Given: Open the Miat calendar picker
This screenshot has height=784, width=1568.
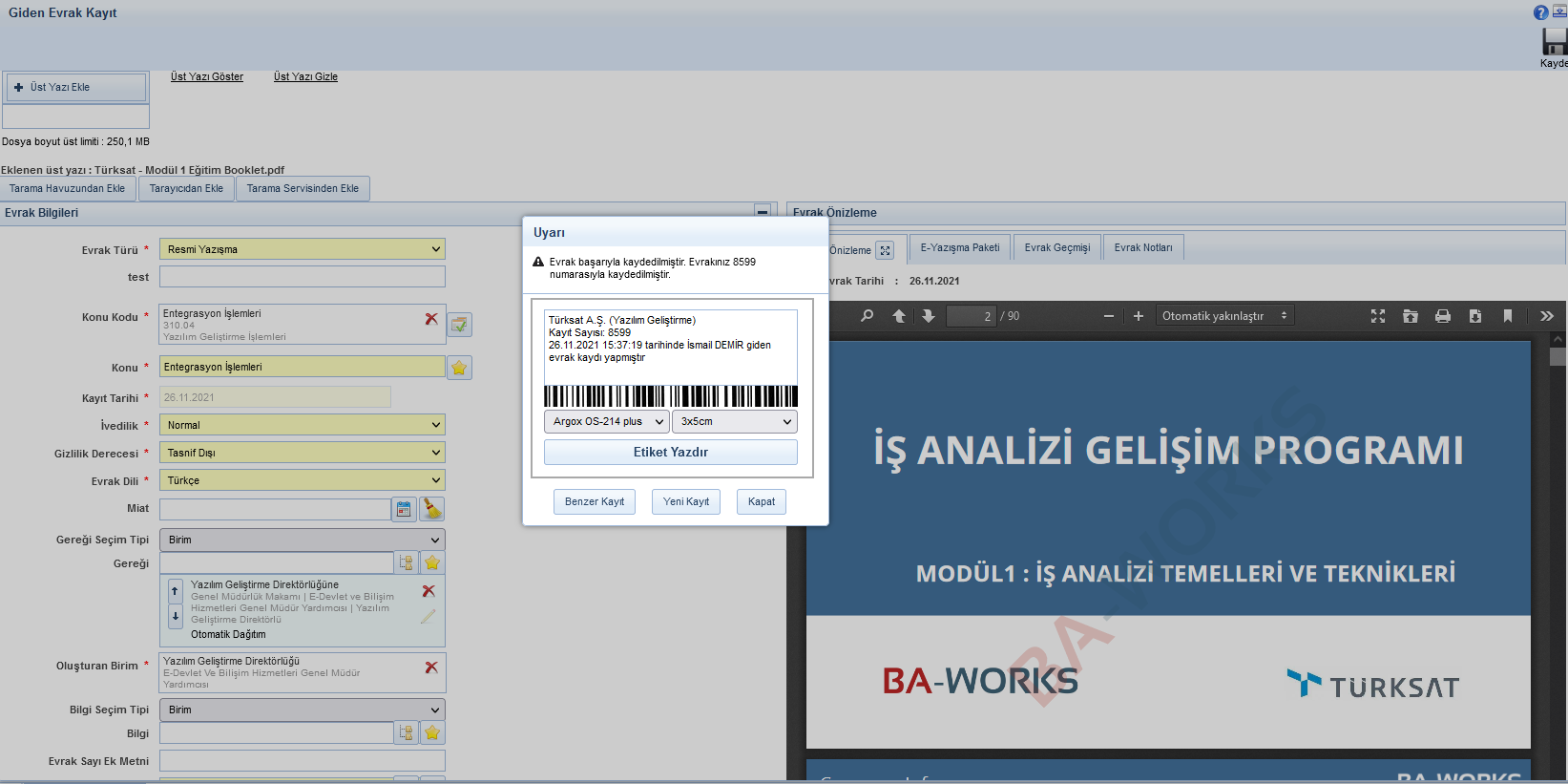Looking at the screenshot, I should coord(404,509).
